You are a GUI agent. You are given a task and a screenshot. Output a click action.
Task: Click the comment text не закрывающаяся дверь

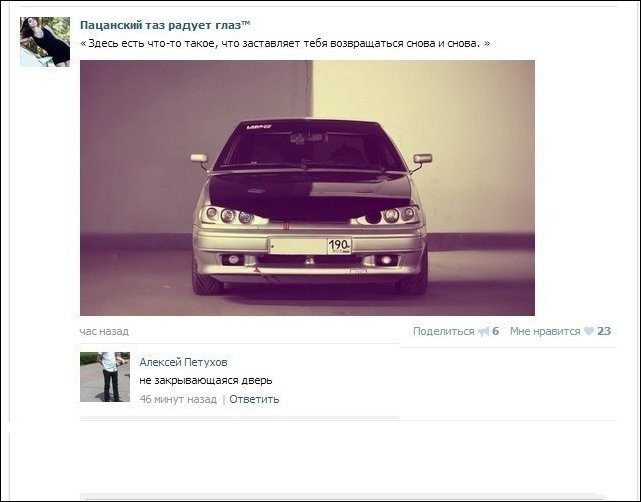tap(206, 381)
